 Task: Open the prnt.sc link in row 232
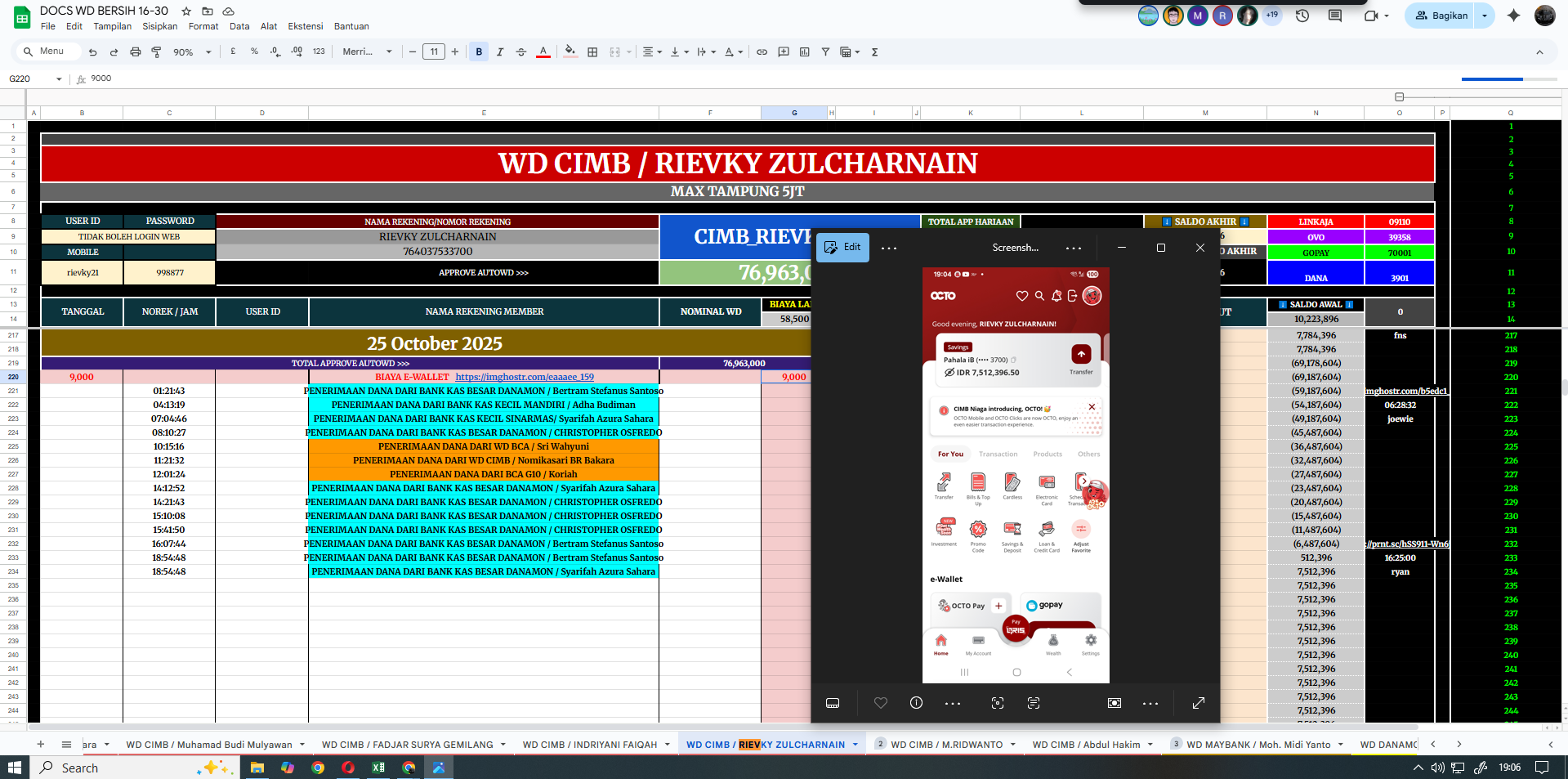pos(1407,544)
